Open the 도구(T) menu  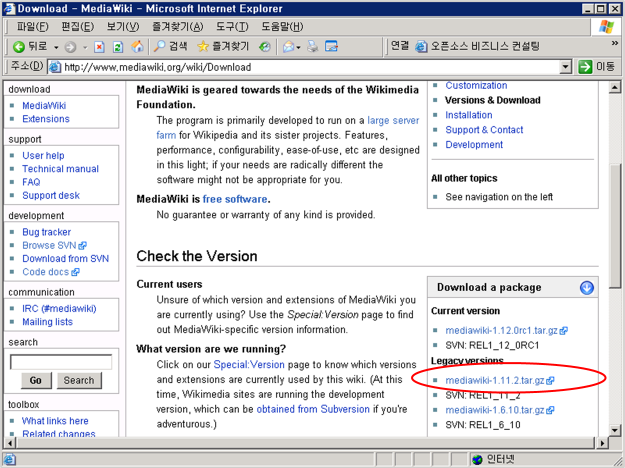click(x=231, y=26)
